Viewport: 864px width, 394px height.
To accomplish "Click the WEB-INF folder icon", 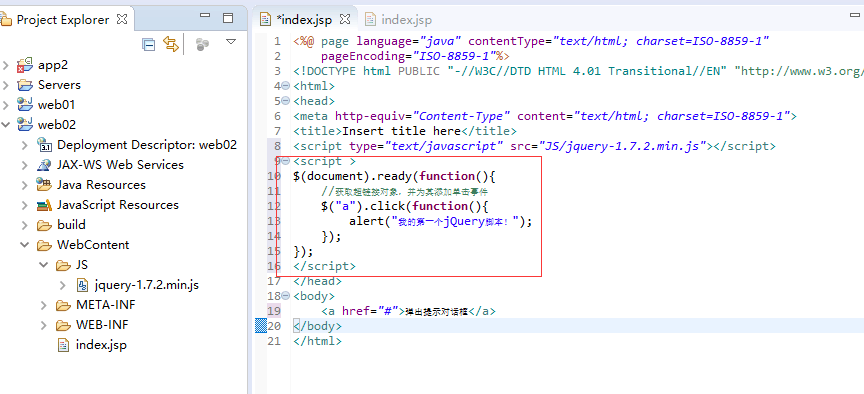I will [63, 325].
